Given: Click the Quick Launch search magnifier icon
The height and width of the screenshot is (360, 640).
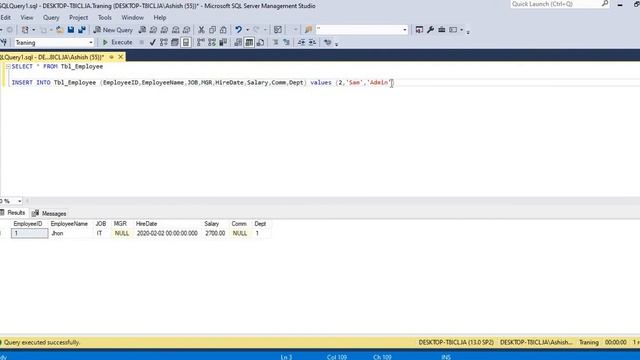Looking at the screenshot, I should pyautogui.click(x=604, y=4).
